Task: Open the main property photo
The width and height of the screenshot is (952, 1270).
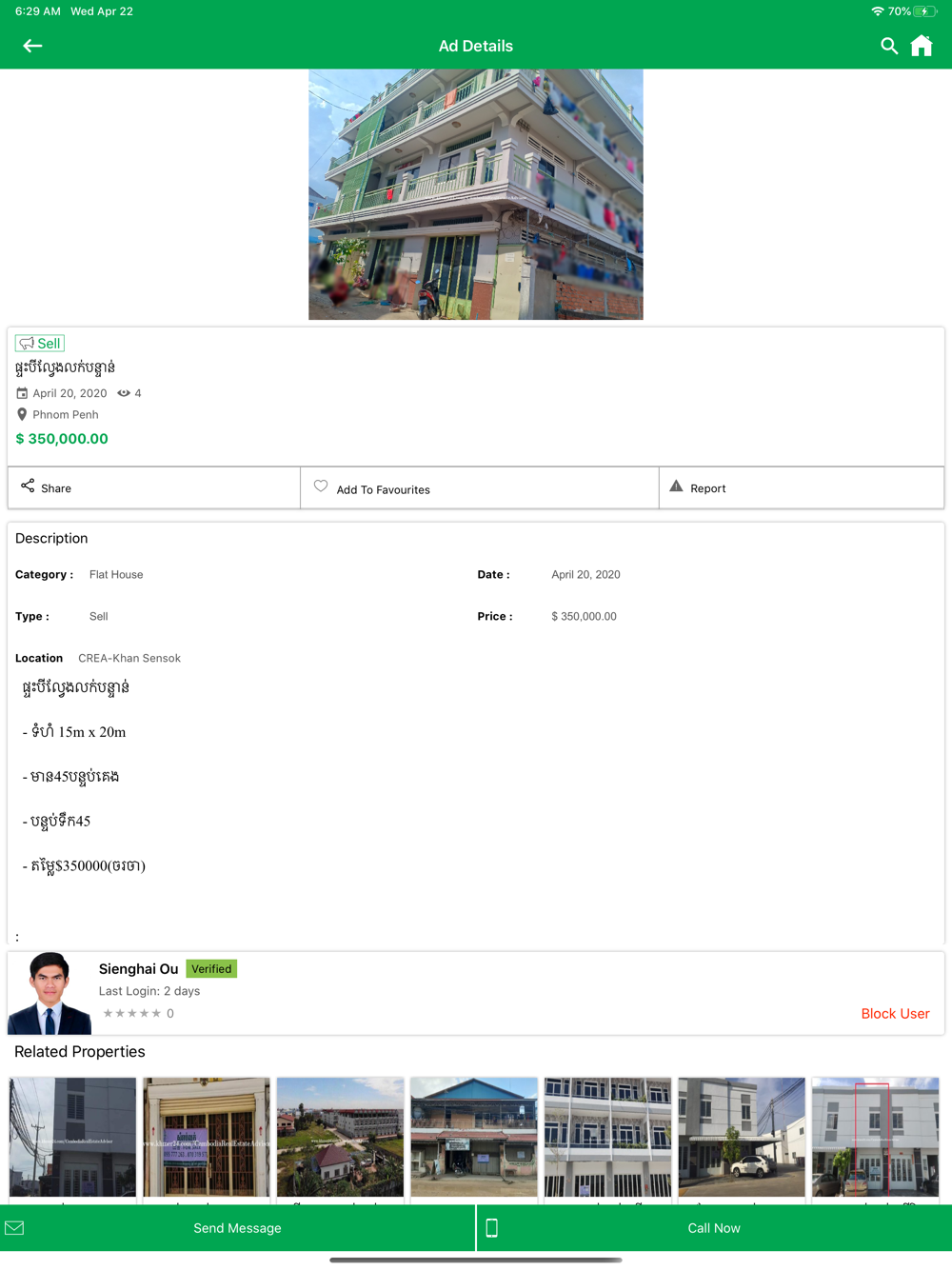Action: pos(476,194)
